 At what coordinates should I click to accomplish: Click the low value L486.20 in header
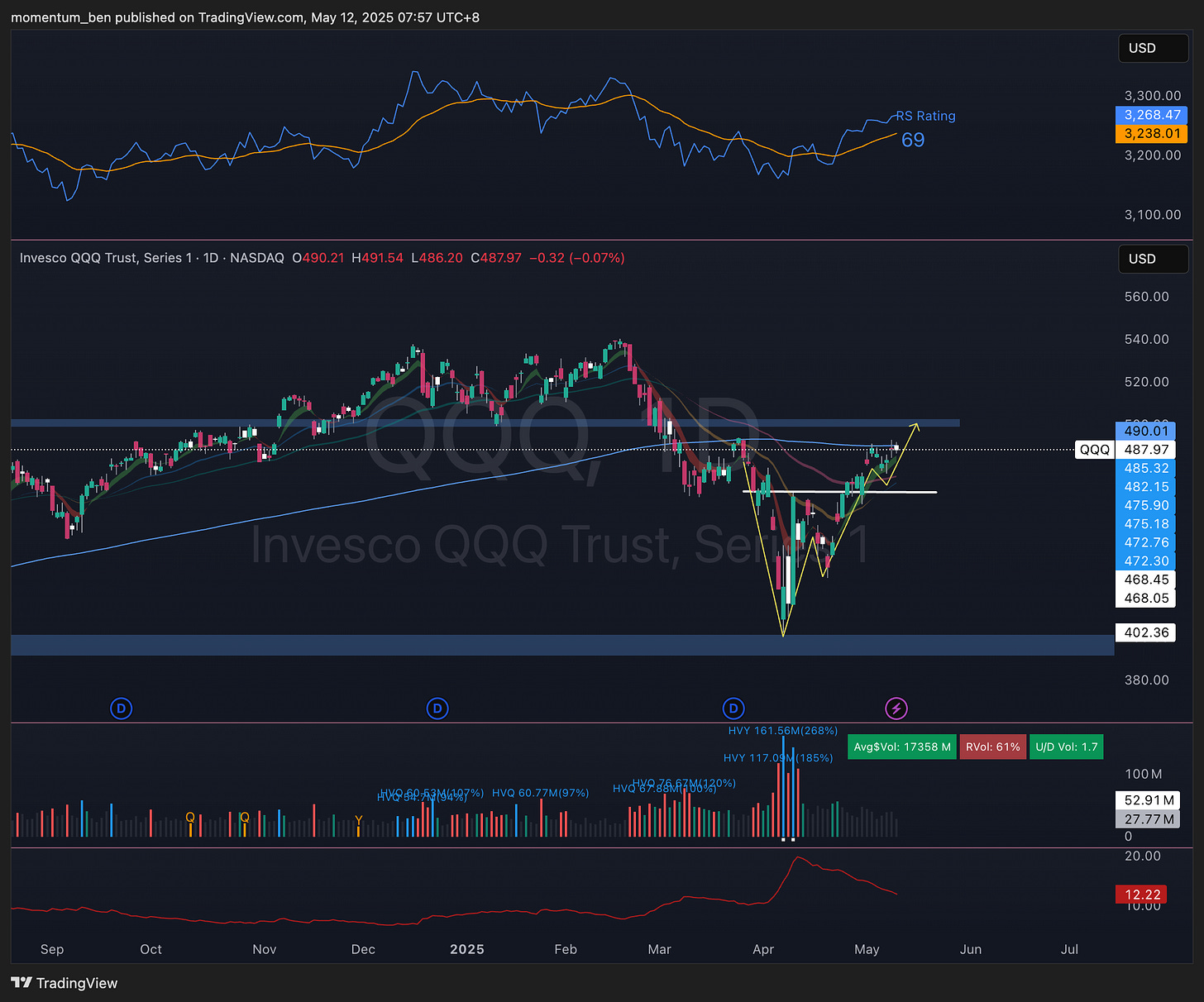437,258
